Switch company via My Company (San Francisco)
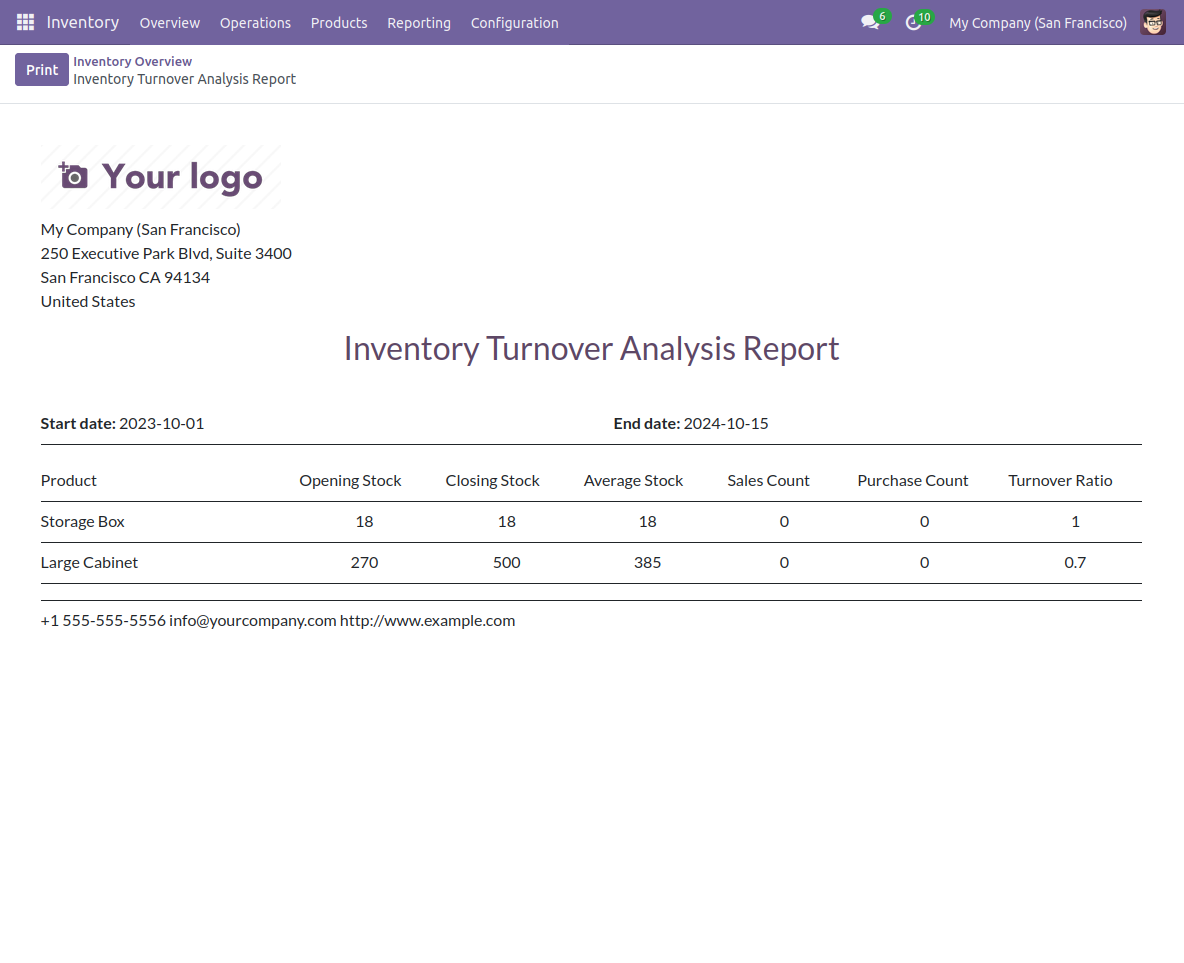 [x=1037, y=22]
